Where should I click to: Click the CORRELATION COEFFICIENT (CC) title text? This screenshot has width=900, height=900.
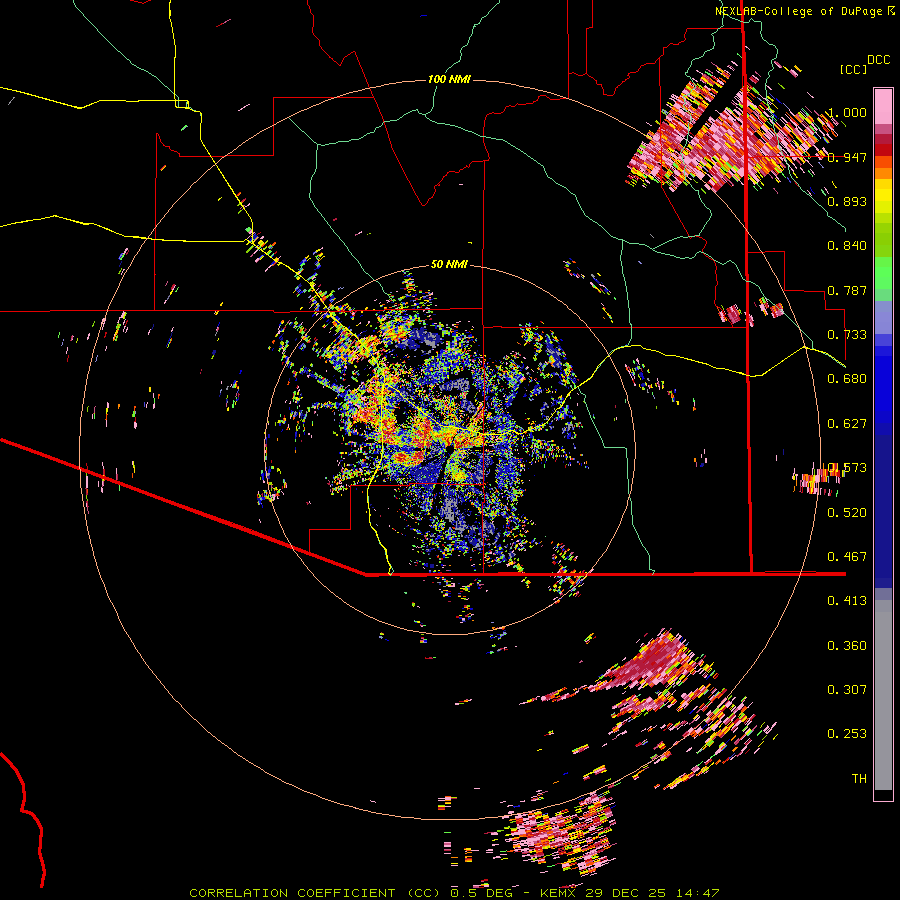315,893
